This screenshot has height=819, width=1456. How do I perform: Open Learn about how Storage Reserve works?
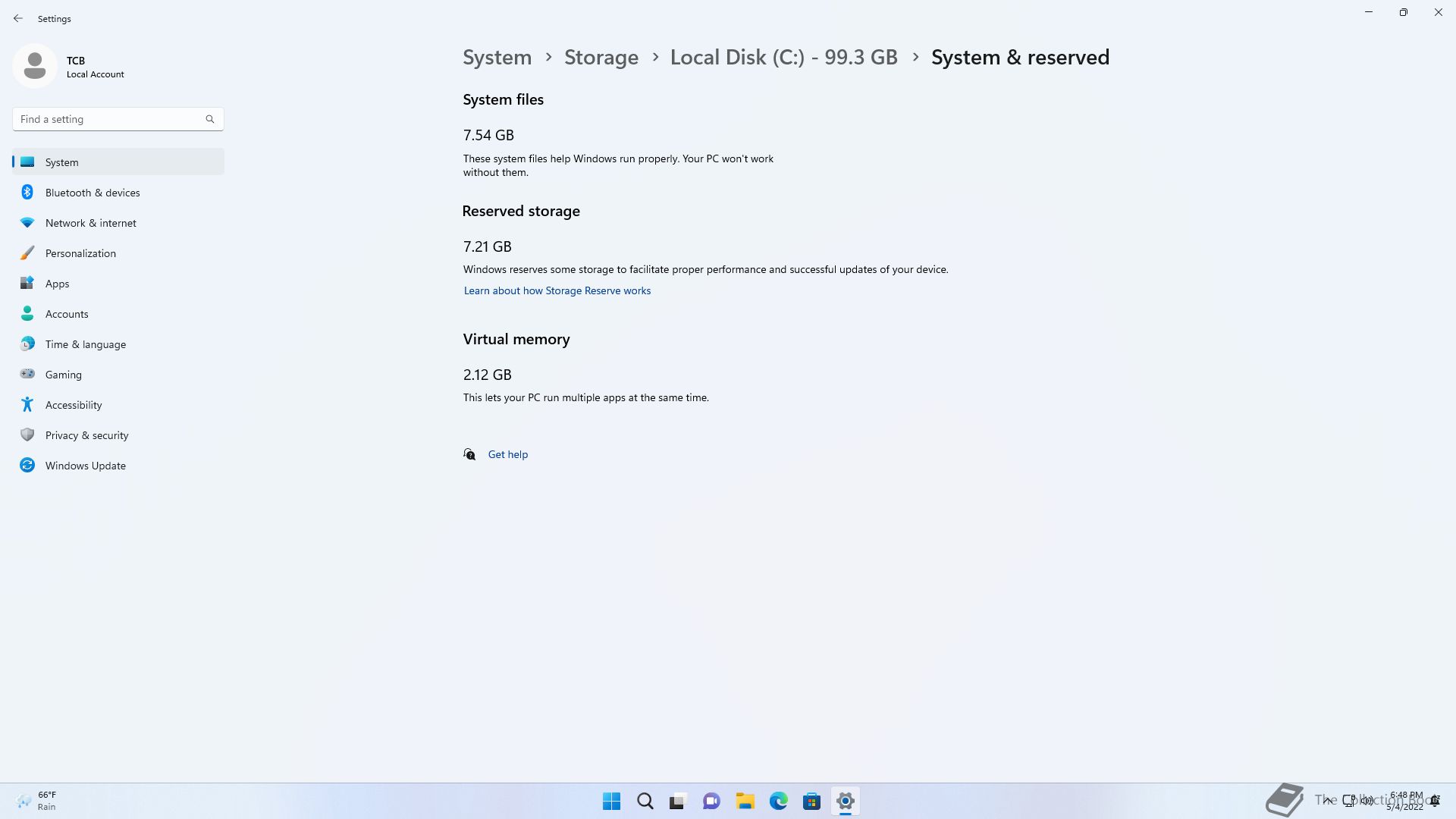tap(557, 291)
